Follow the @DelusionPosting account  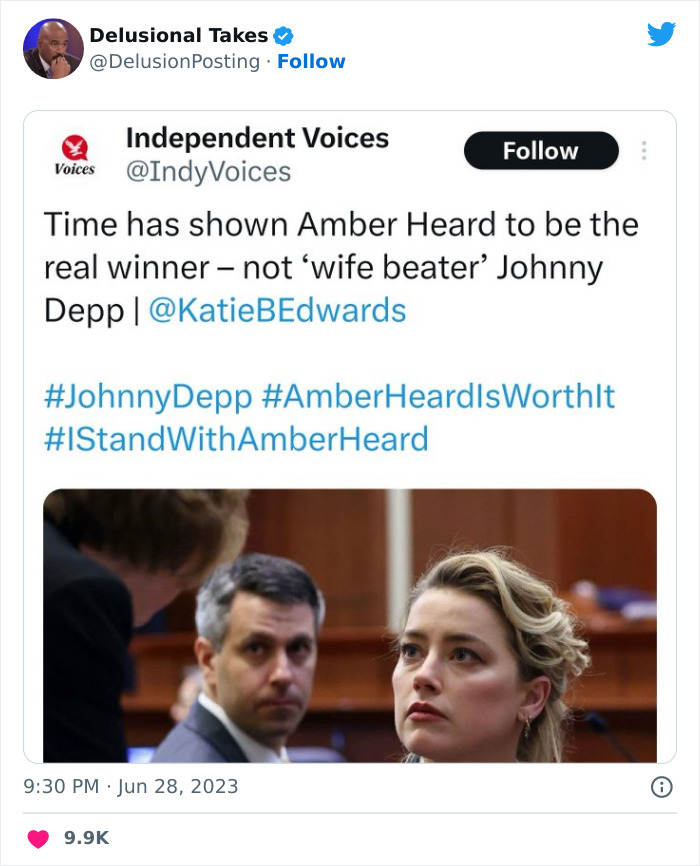pos(311,62)
